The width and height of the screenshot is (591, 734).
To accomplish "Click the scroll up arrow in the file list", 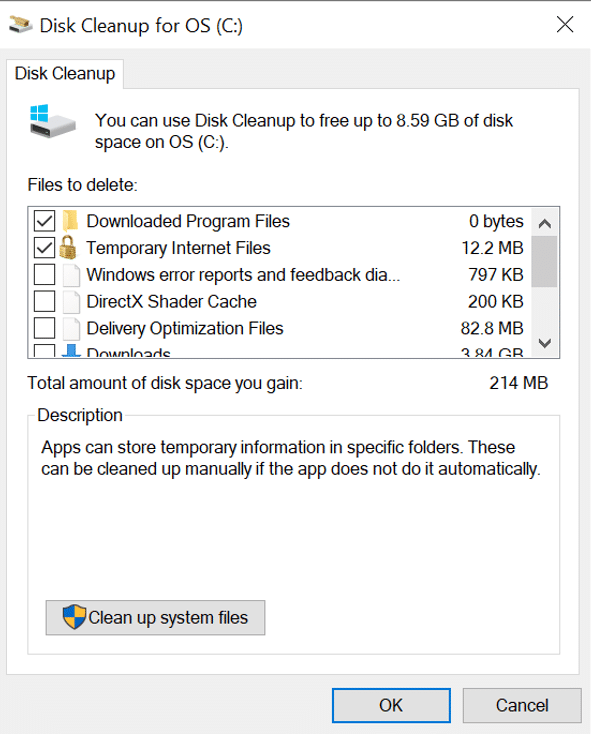I will (544, 224).
